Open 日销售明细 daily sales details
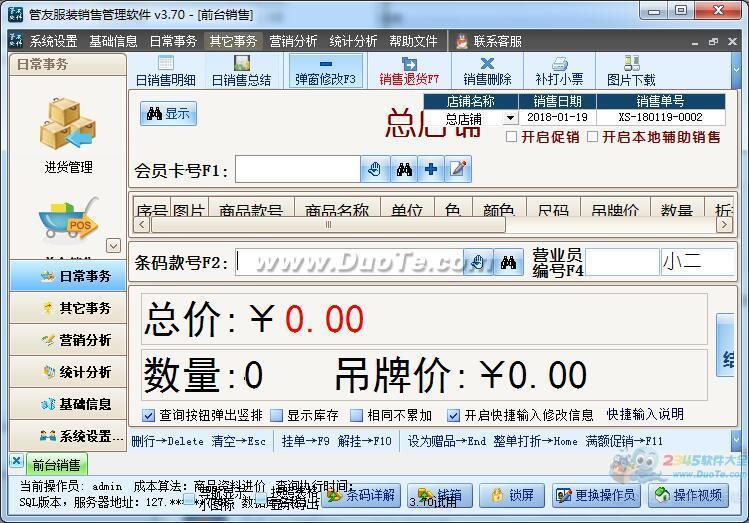 click(x=166, y=71)
